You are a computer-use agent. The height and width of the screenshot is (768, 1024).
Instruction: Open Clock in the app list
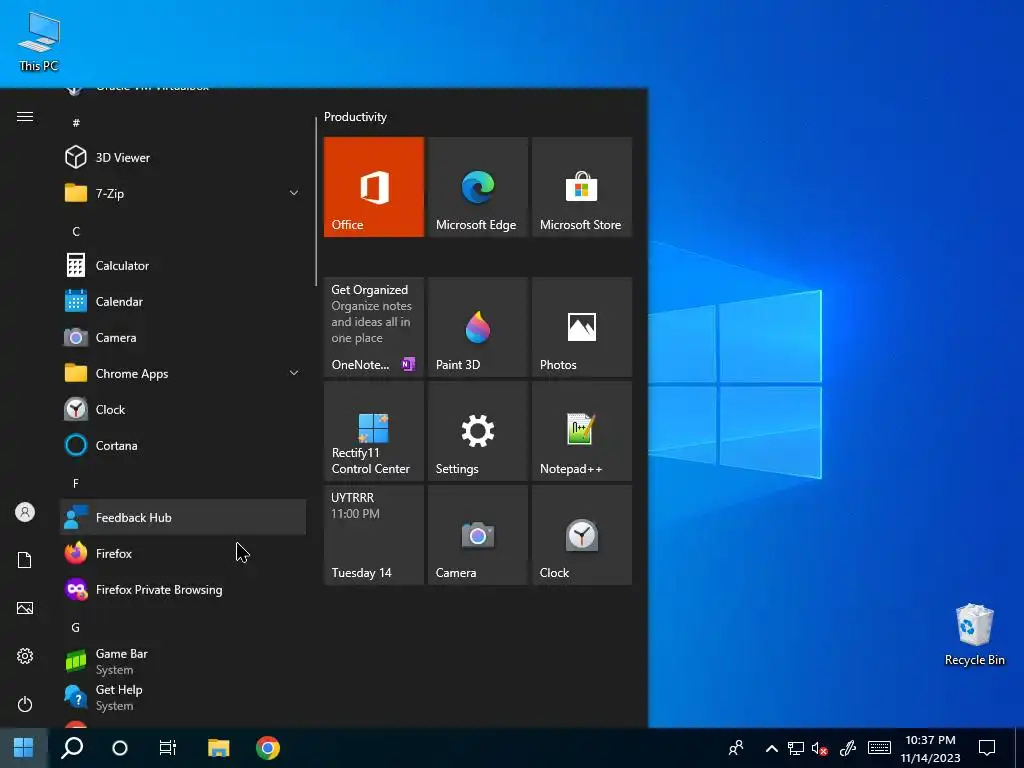coord(183,409)
